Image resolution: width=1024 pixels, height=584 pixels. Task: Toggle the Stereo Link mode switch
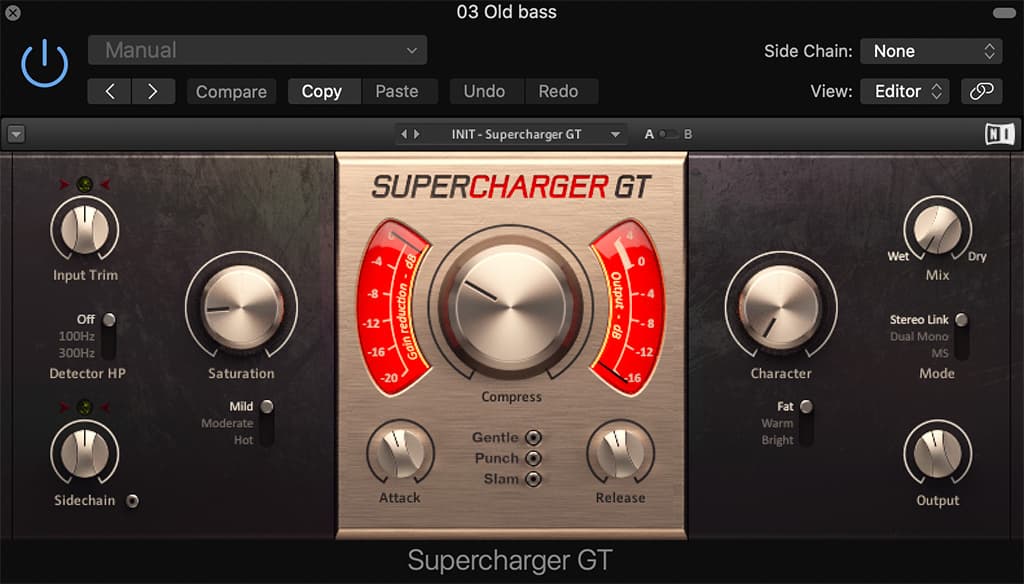(961, 336)
